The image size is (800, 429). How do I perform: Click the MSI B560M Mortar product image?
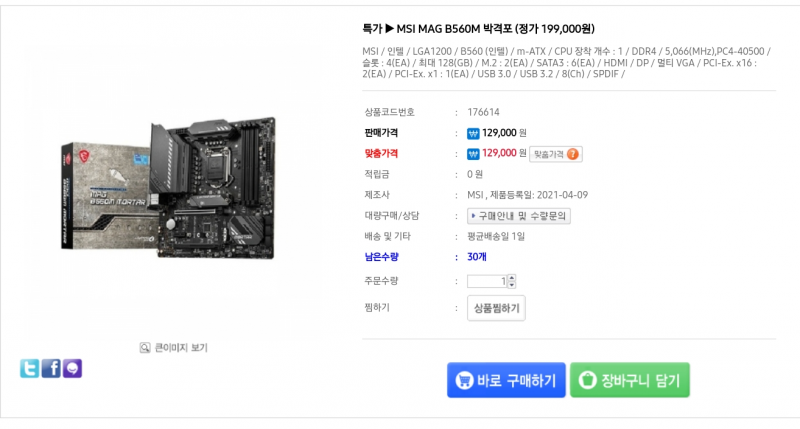pyautogui.click(x=168, y=188)
